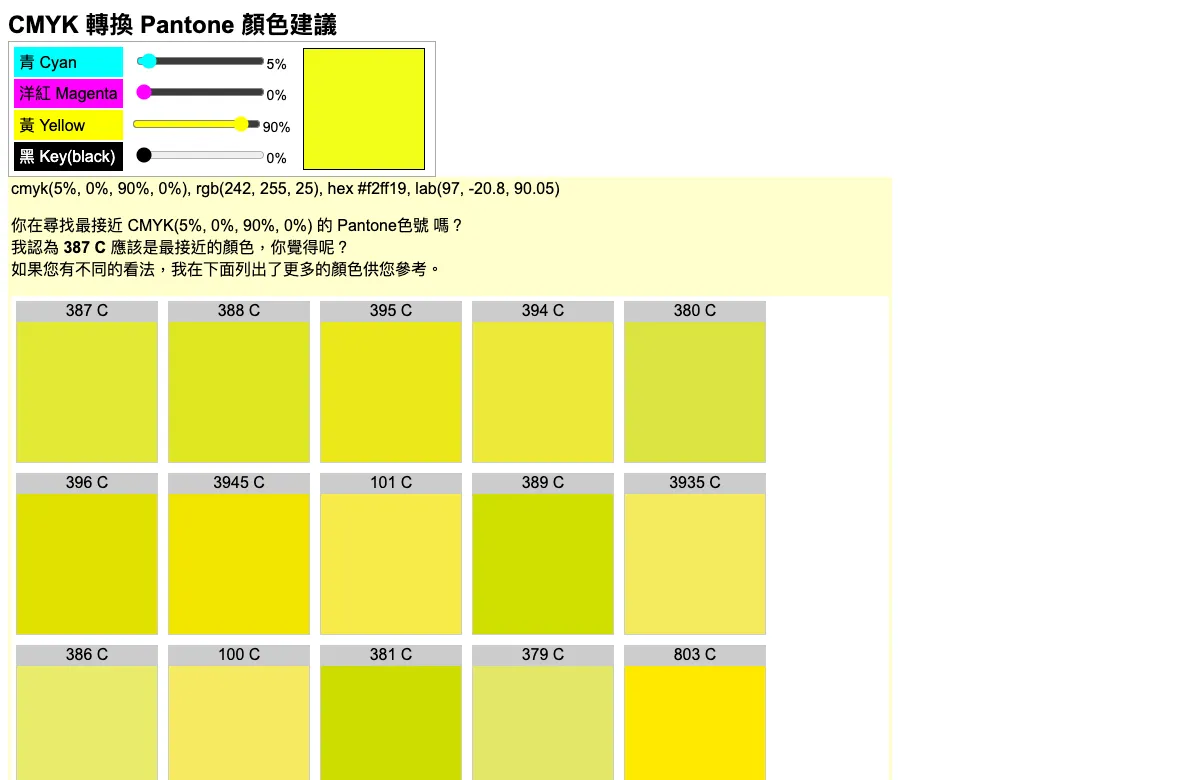
Task: Click the 黑 Key(black) label
Action: coord(68,156)
